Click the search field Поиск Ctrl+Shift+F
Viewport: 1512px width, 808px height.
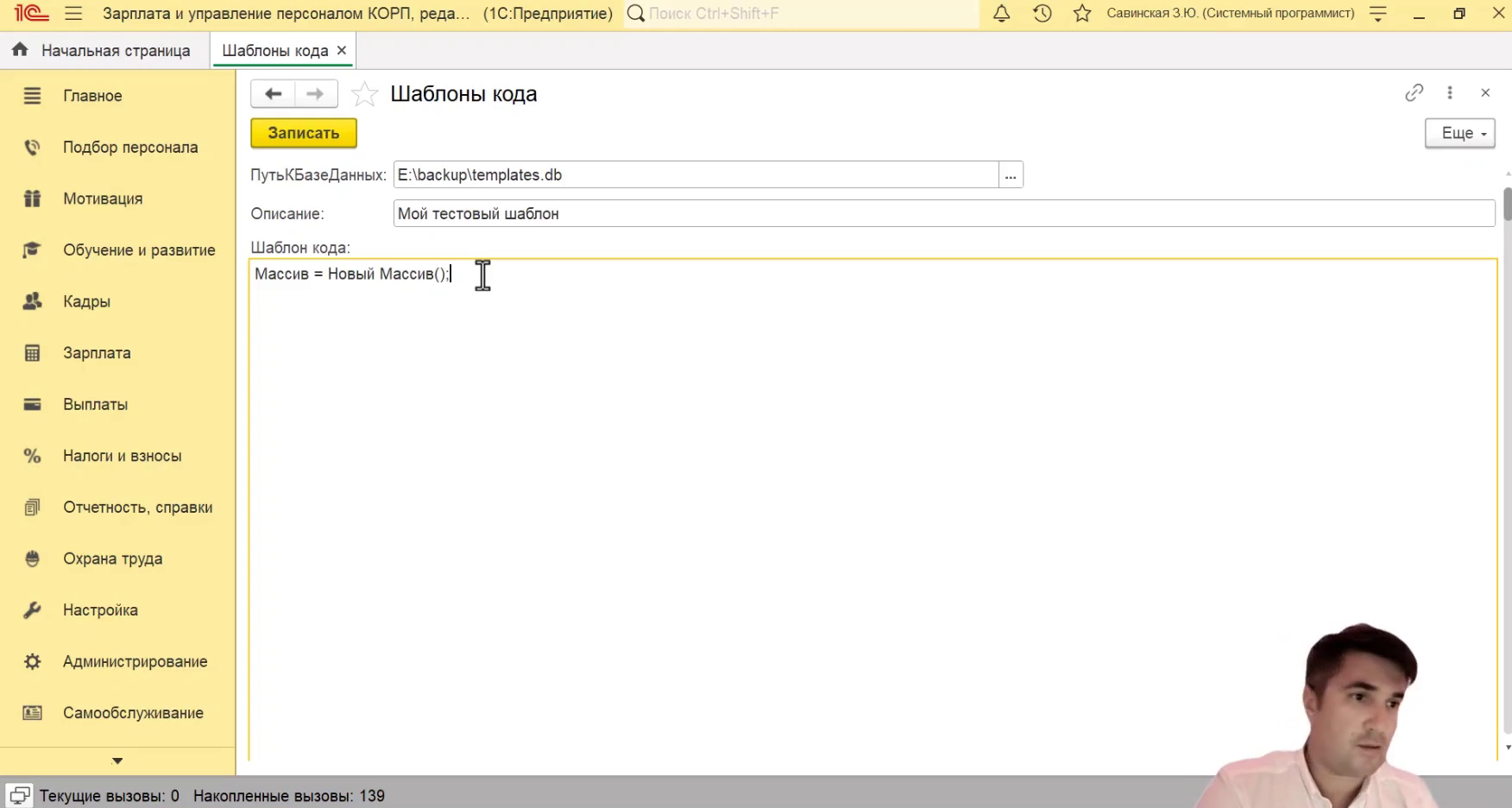811,14
